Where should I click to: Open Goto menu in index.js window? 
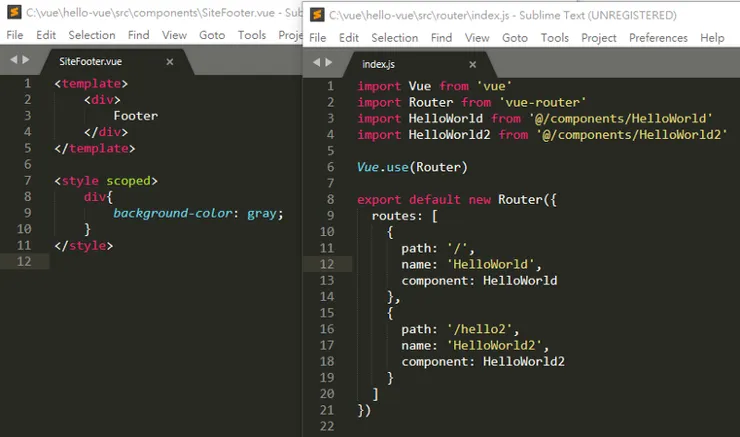(515, 38)
